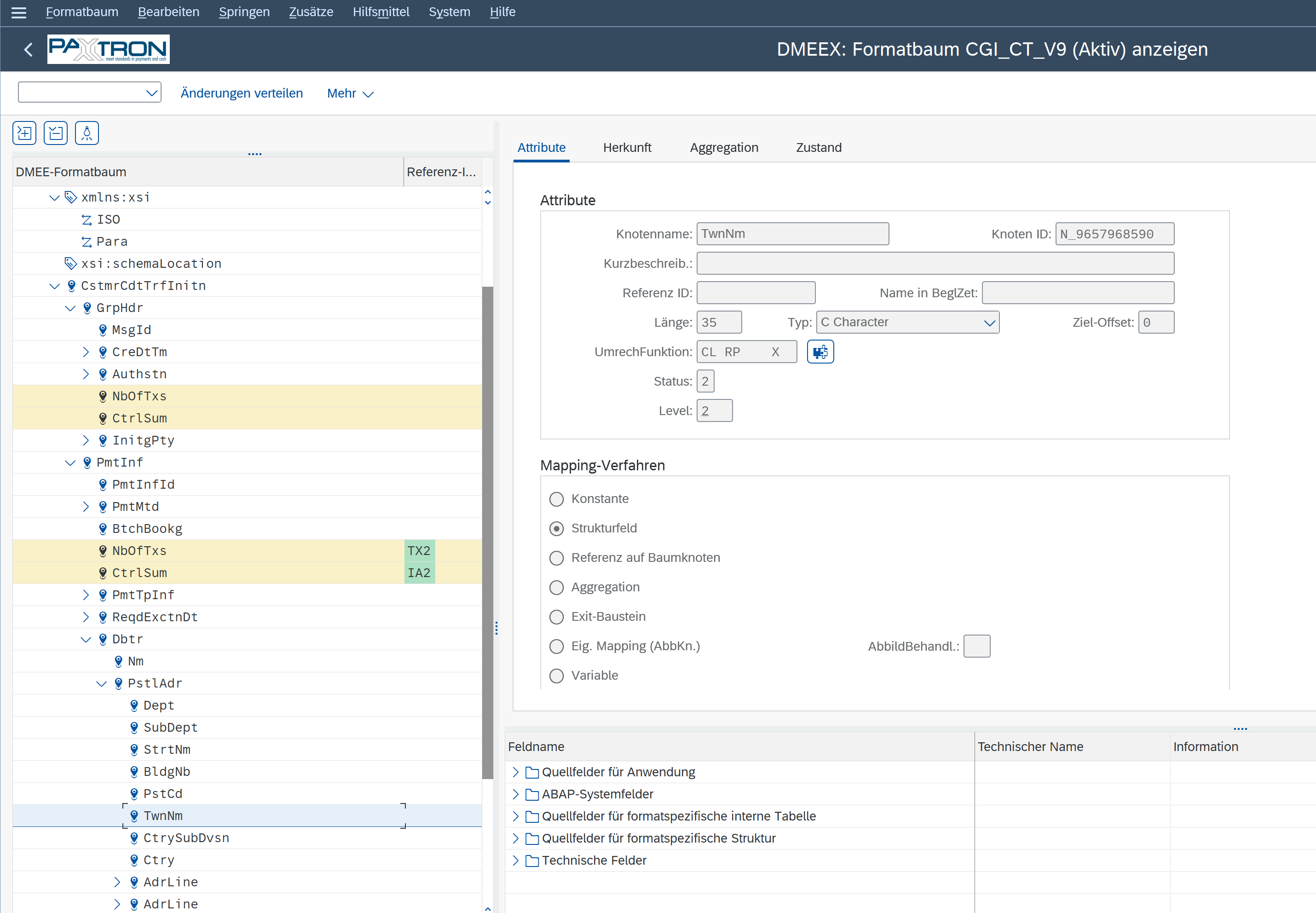The height and width of the screenshot is (913, 1316).
Task: Click Änderungen verteilen button
Action: (x=242, y=93)
